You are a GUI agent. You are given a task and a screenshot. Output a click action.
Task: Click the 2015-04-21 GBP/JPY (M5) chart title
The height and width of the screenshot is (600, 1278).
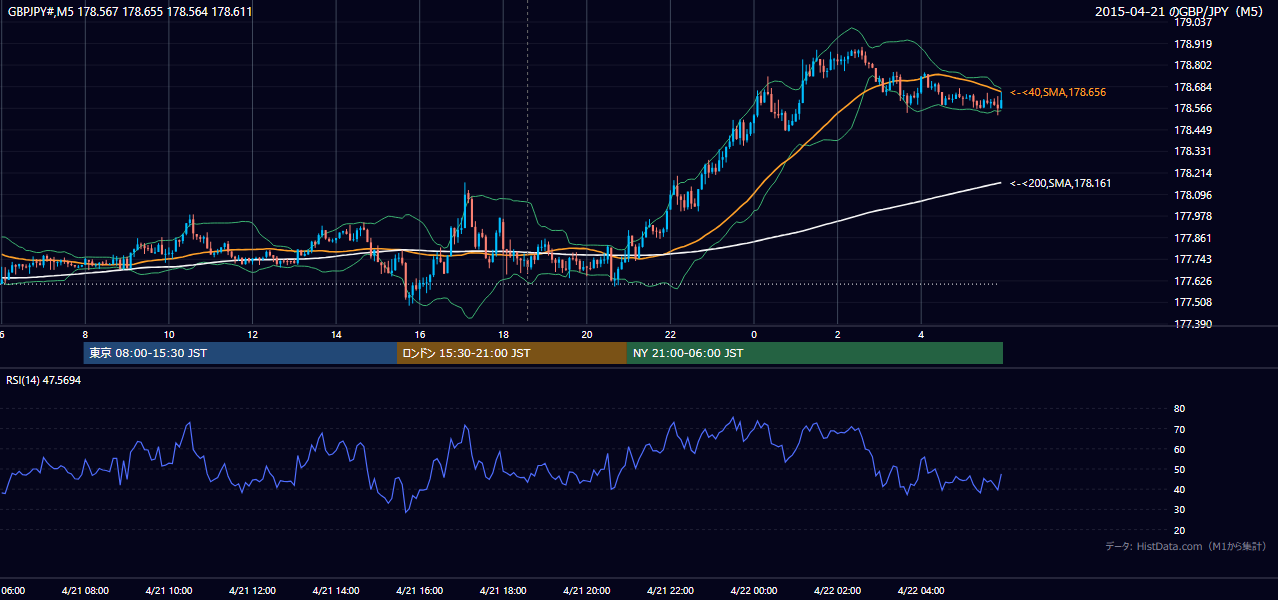click(x=1181, y=12)
